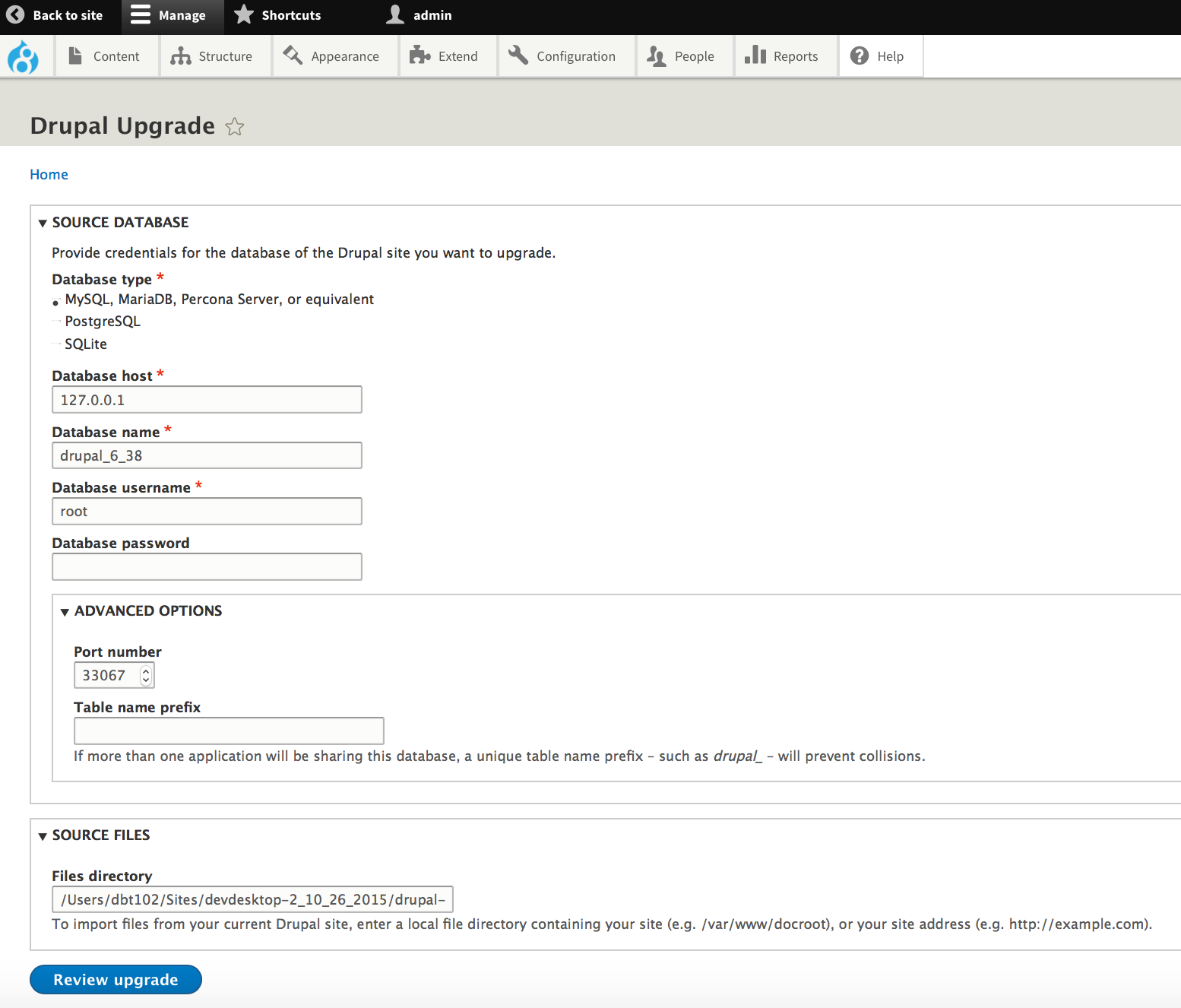Click the Drupal logo home icon
Screen dimensions: 1181x1008
pyautogui.click(x=23, y=57)
